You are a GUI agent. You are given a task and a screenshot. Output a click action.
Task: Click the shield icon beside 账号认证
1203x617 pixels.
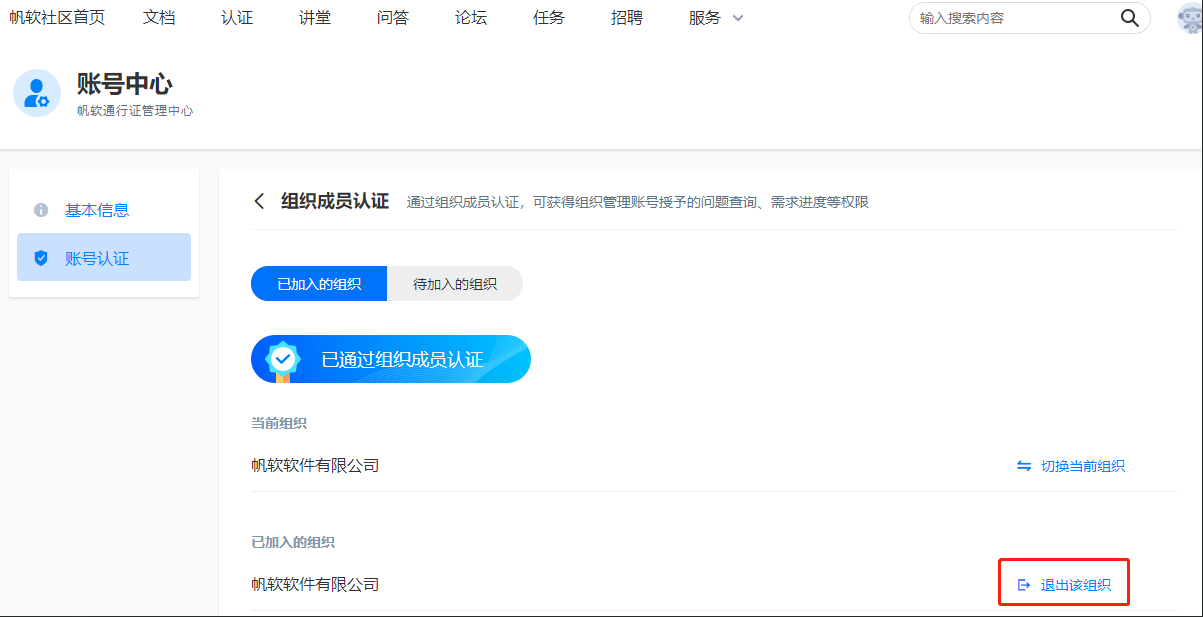click(41, 258)
